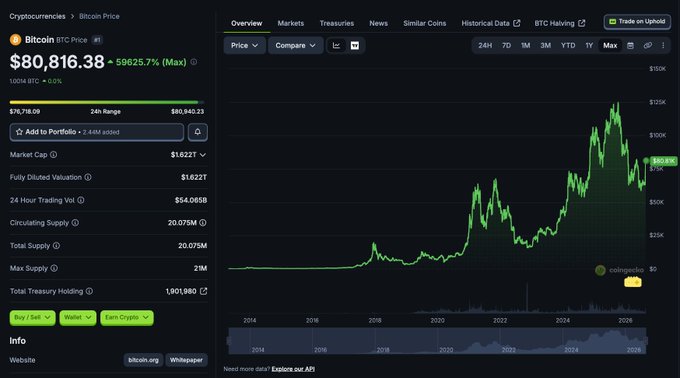Open the Compare dropdown
This screenshot has width=680, height=378.
tap(295, 46)
